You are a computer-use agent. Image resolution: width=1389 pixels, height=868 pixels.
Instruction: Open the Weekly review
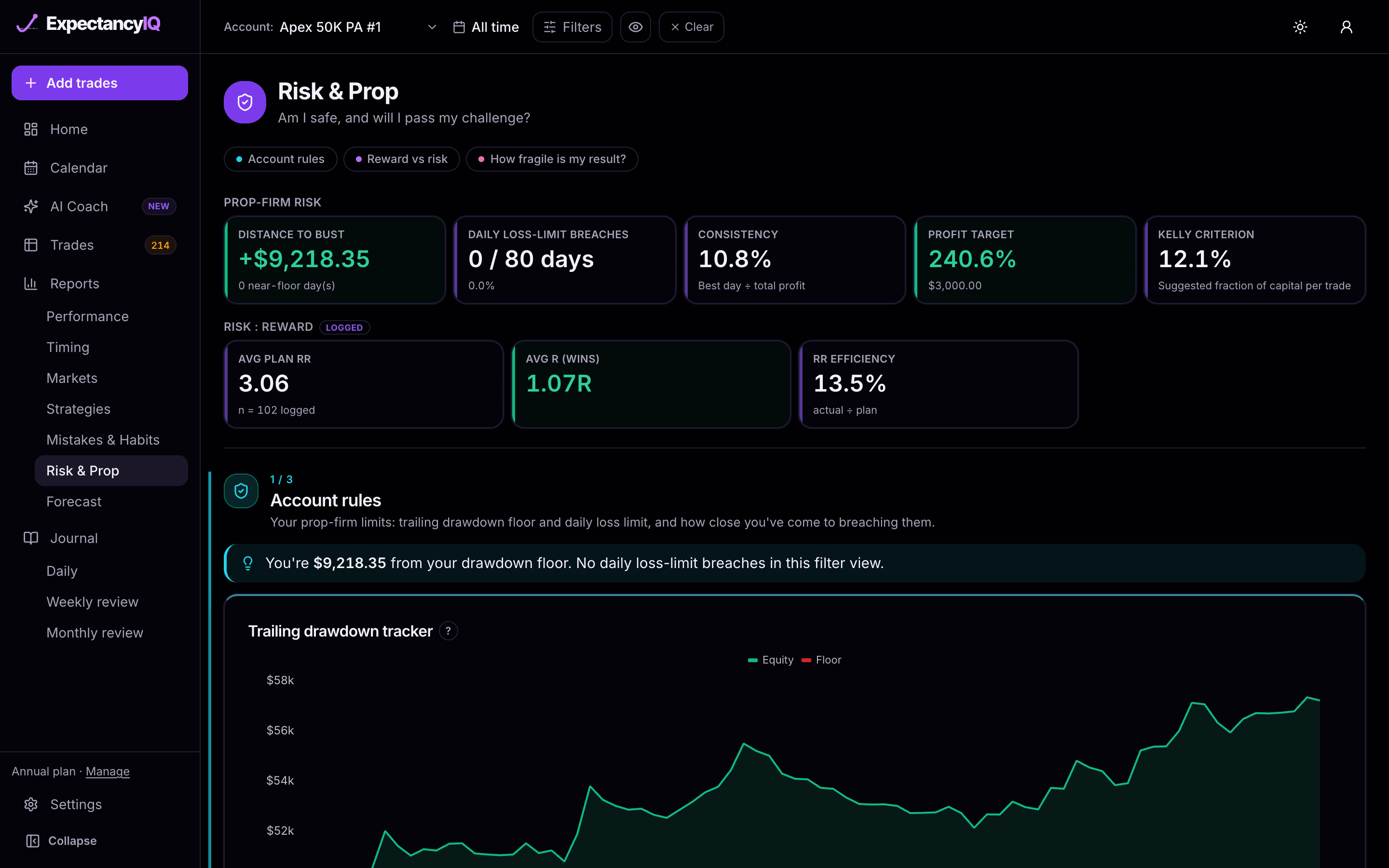92,602
